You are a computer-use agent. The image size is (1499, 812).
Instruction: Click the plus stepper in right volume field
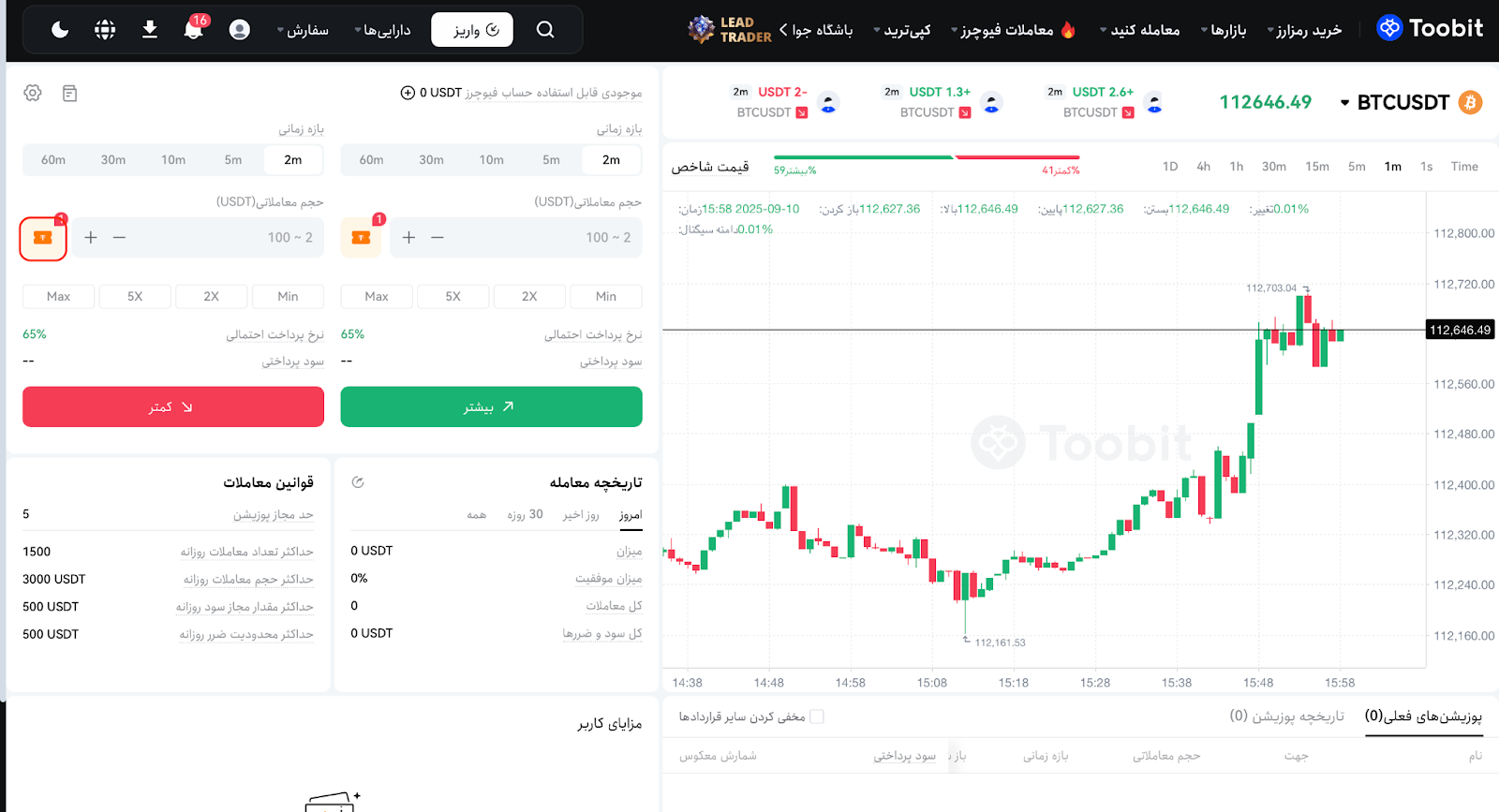409,238
